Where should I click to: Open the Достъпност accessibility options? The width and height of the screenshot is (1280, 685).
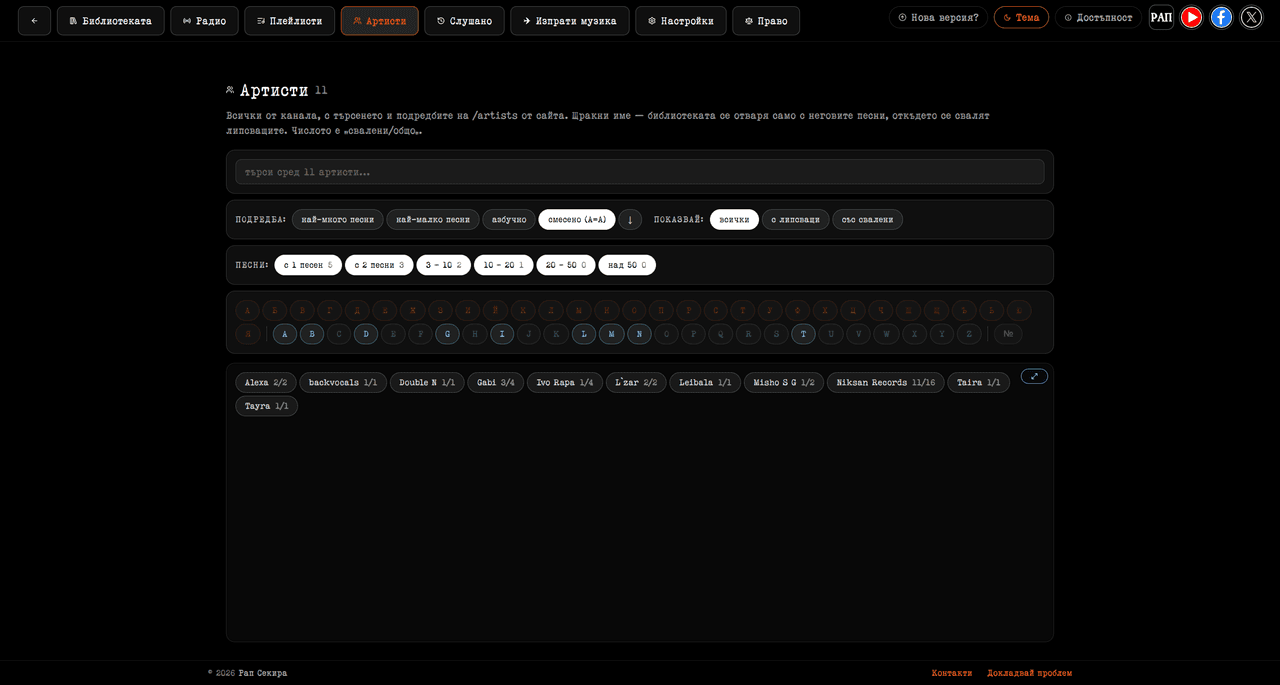(x=1098, y=17)
